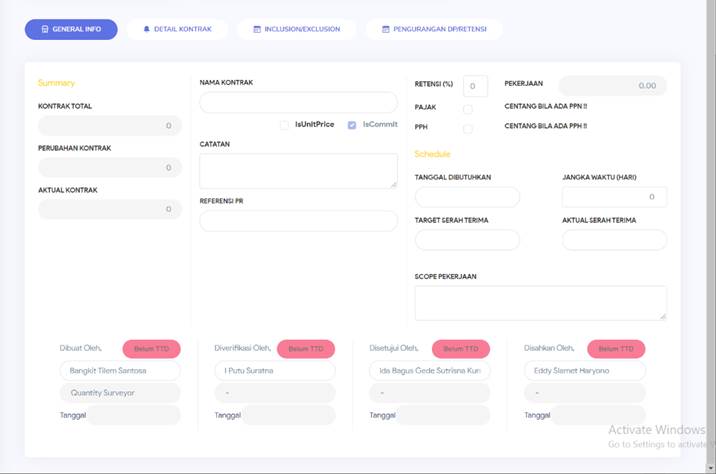Select the Target Serah Terima field
The image size is (716, 474).
467,240
